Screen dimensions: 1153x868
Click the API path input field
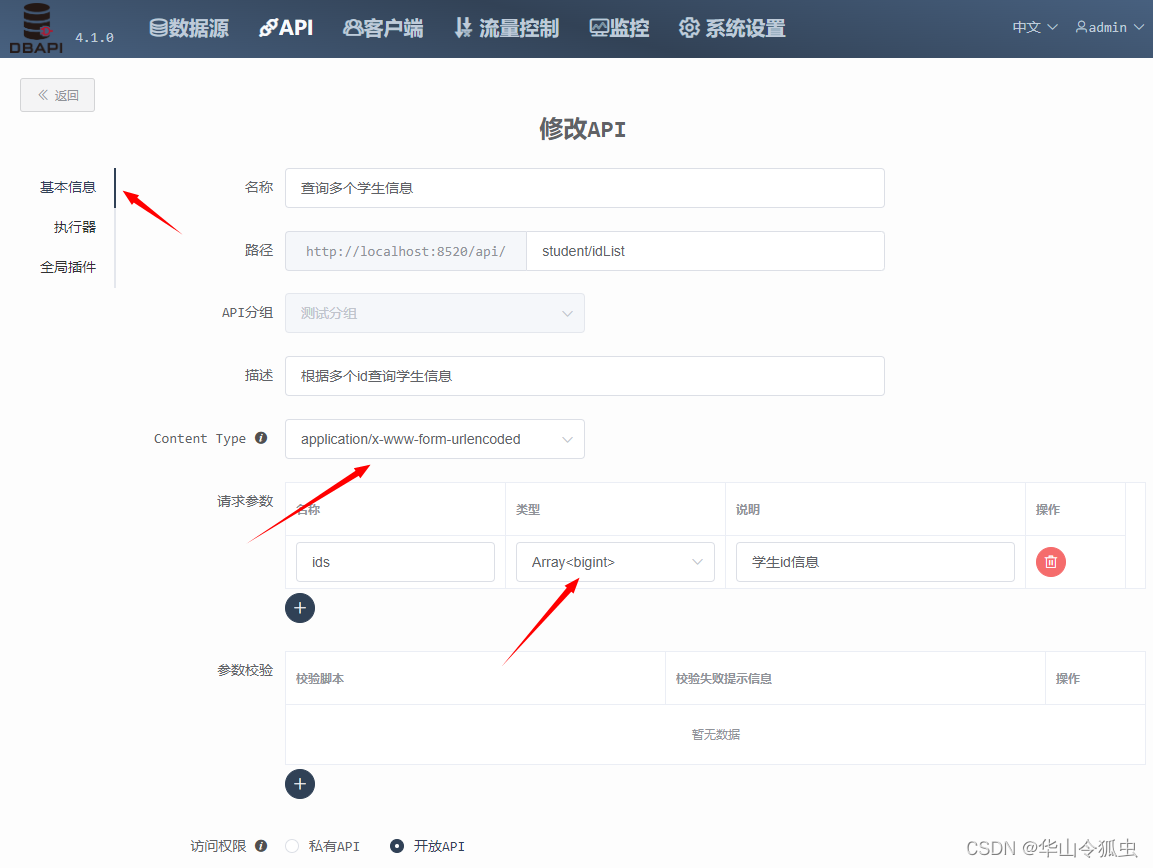coord(705,251)
